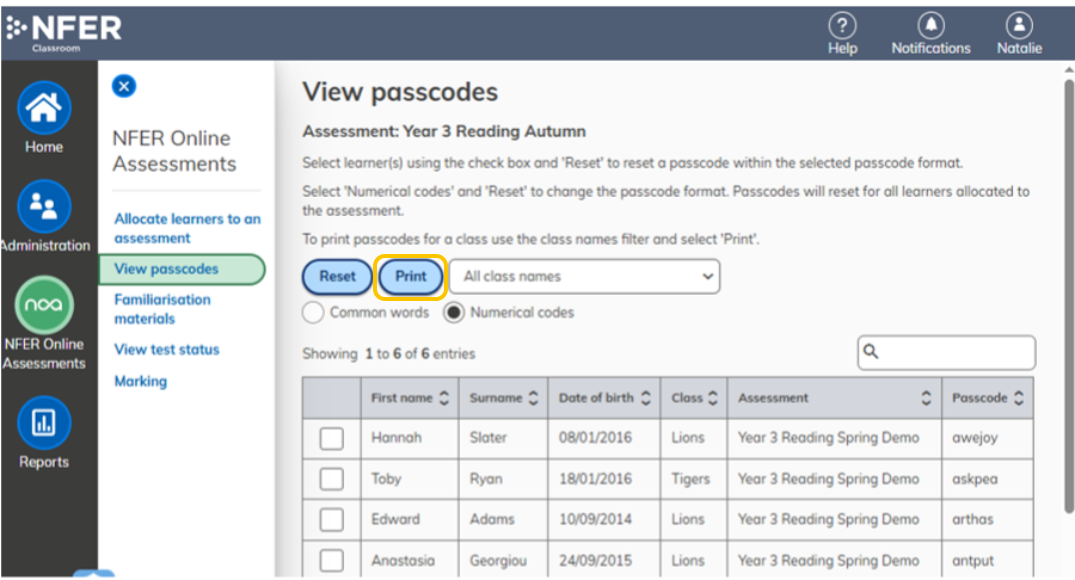Click passcode askpea for Toby
1075x580 pixels.
click(x=974, y=479)
